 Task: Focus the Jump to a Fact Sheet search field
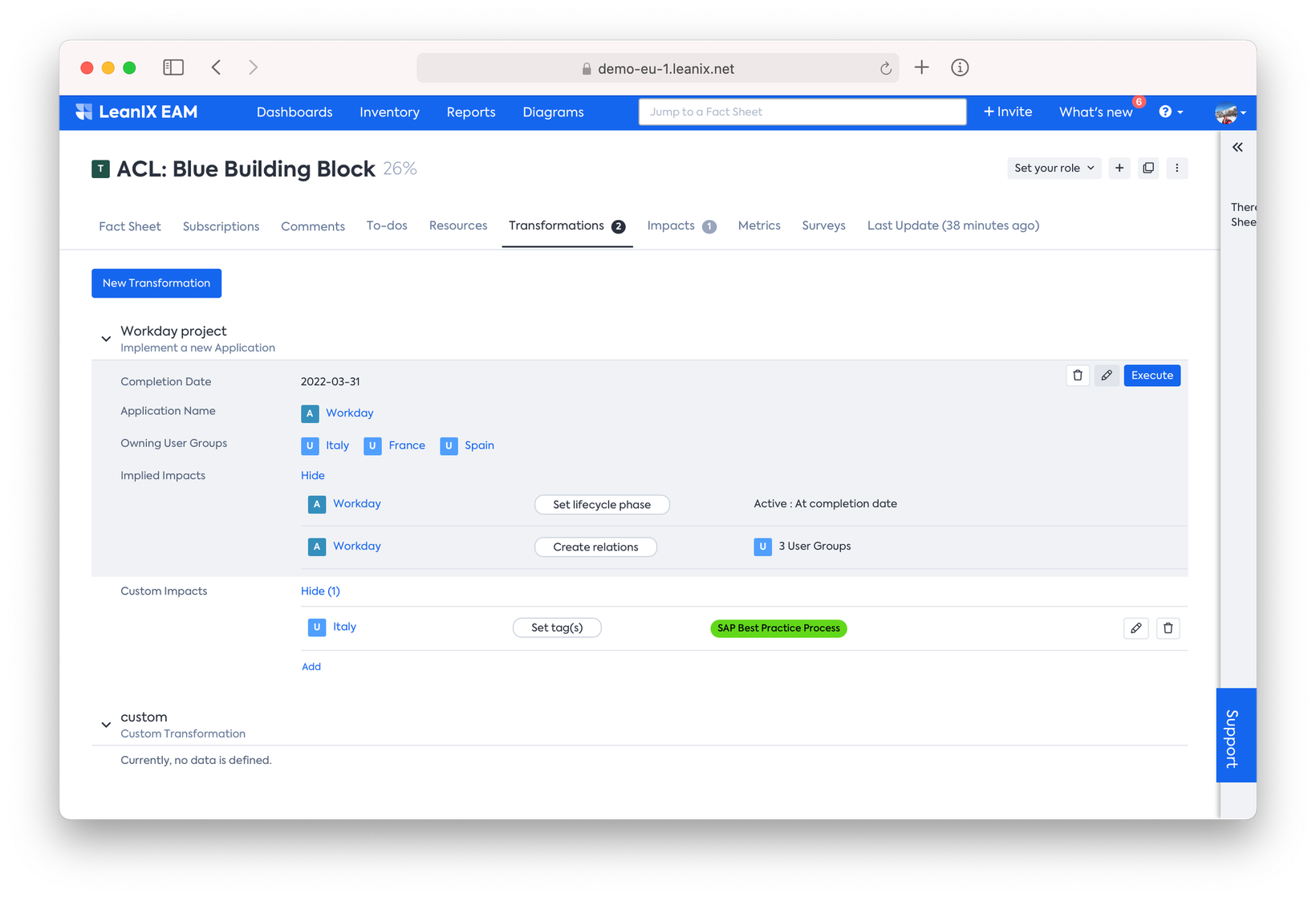802,112
